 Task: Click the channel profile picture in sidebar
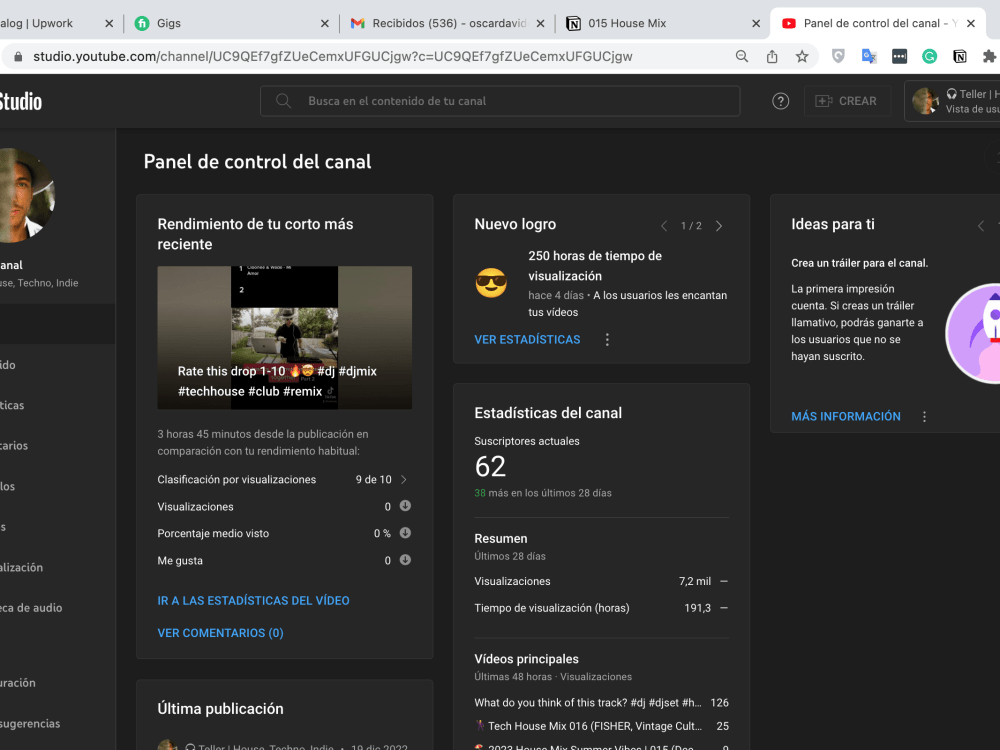point(27,195)
